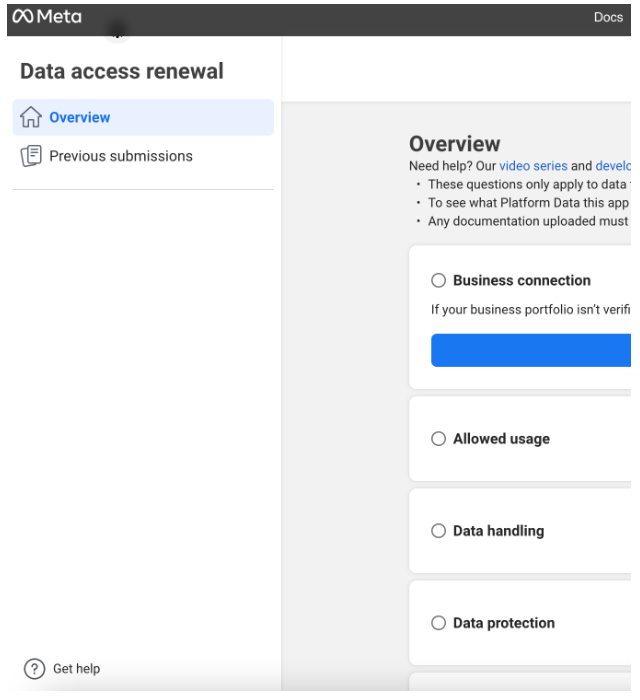
Task: Open the Business connection section heading
Action: 522,280
